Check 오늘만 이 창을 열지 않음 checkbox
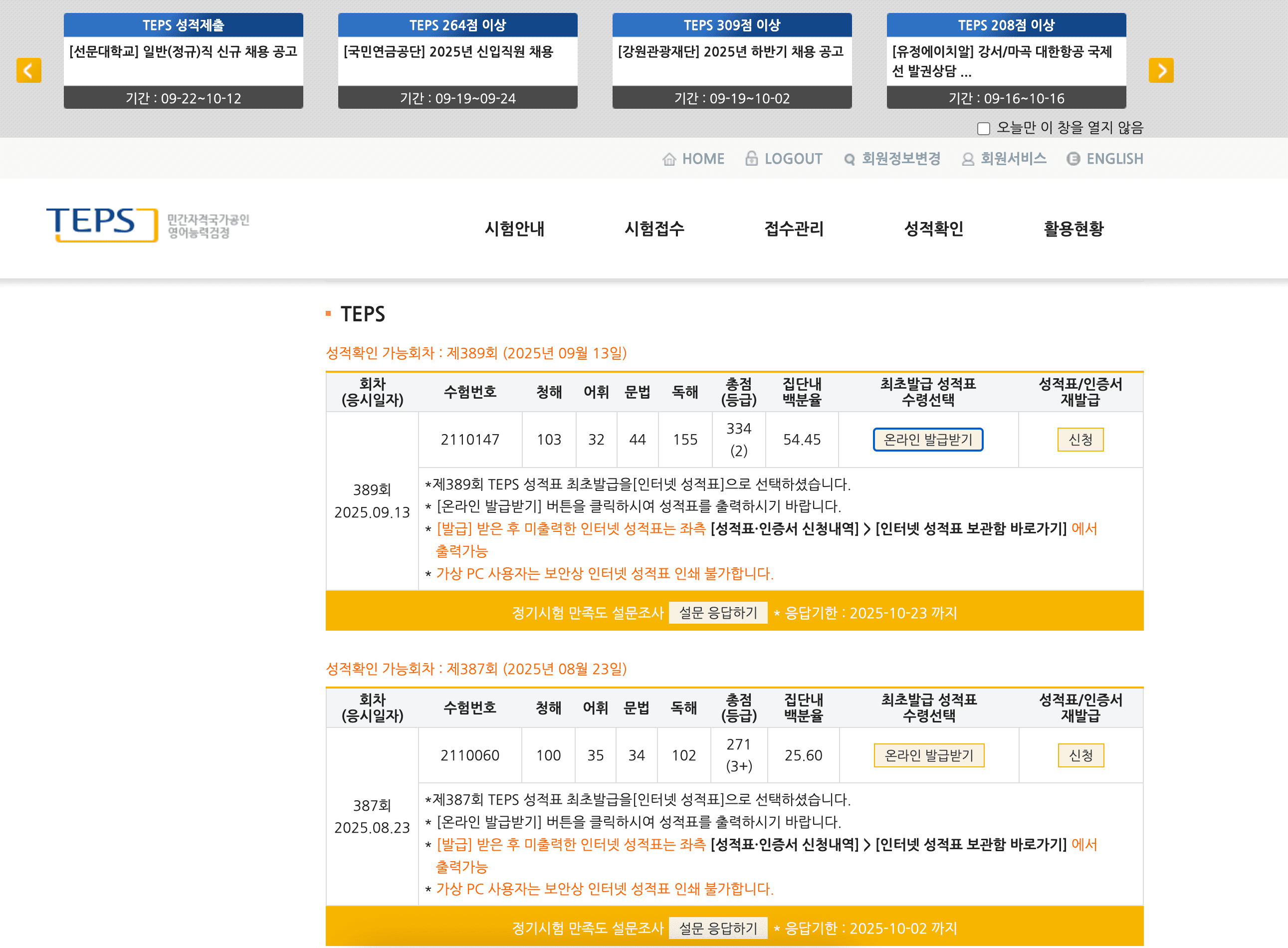This screenshot has height=948, width=1288. [983, 129]
